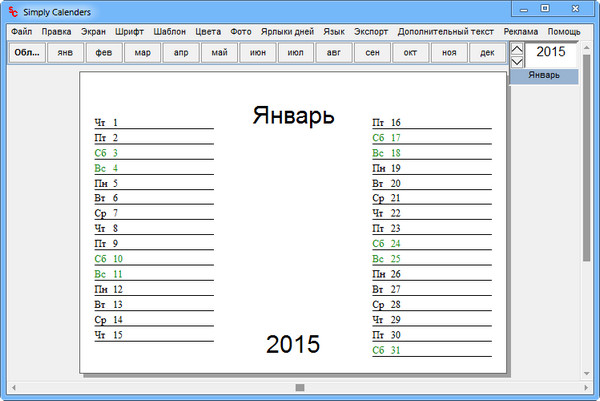Open the Шрифт menu
600x401 pixels.
coord(128,32)
